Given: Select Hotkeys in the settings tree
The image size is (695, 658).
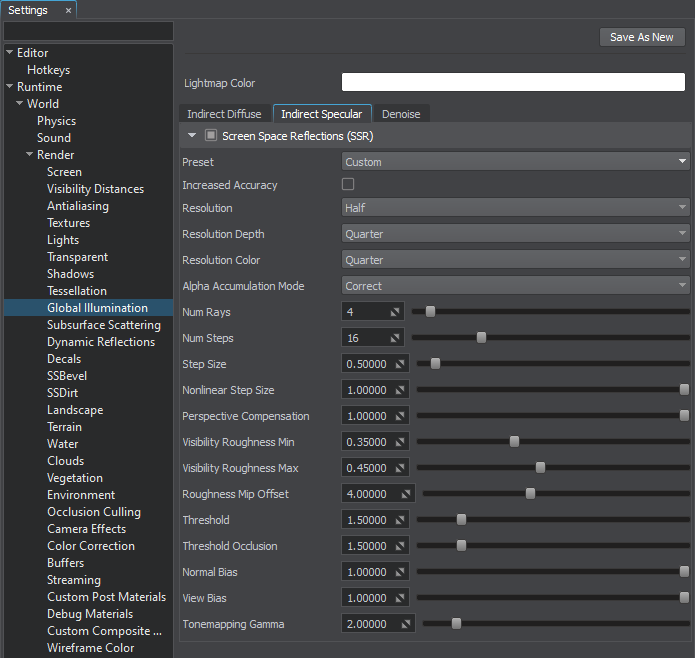Looking at the screenshot, I should coord(48,70).
